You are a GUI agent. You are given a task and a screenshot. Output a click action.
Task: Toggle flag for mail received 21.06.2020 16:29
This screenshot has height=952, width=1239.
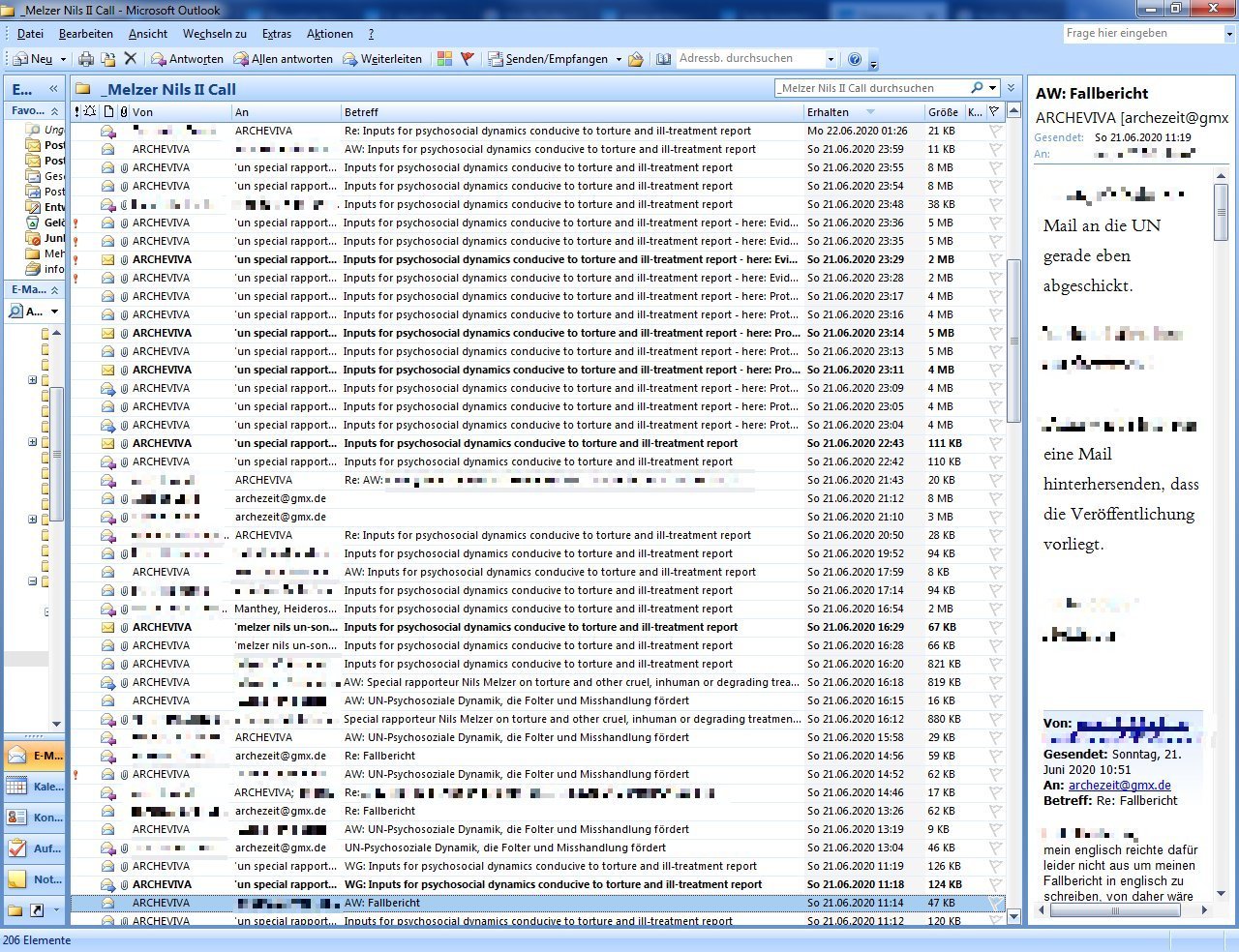click(x=995, y=627)
